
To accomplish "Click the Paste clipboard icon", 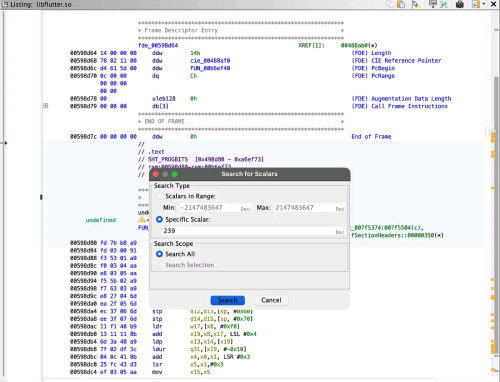I will tap(401, 4).
